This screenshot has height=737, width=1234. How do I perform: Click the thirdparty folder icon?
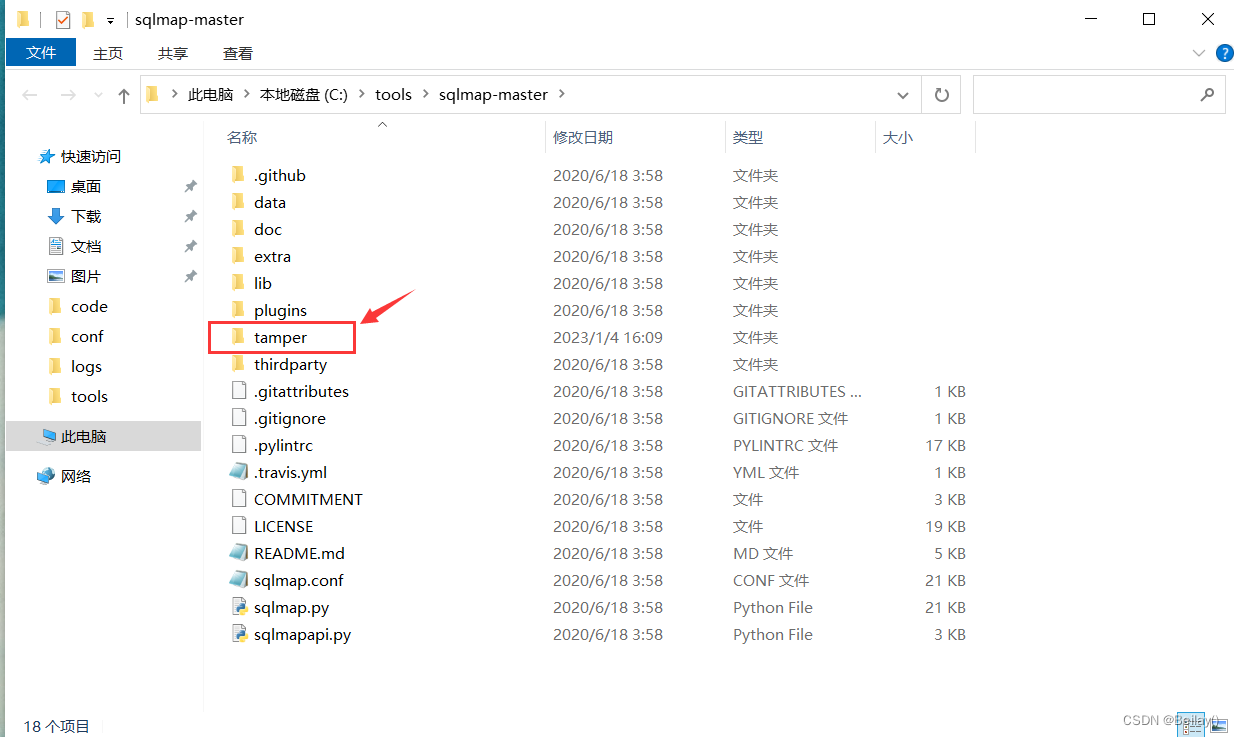click(238, 364)
